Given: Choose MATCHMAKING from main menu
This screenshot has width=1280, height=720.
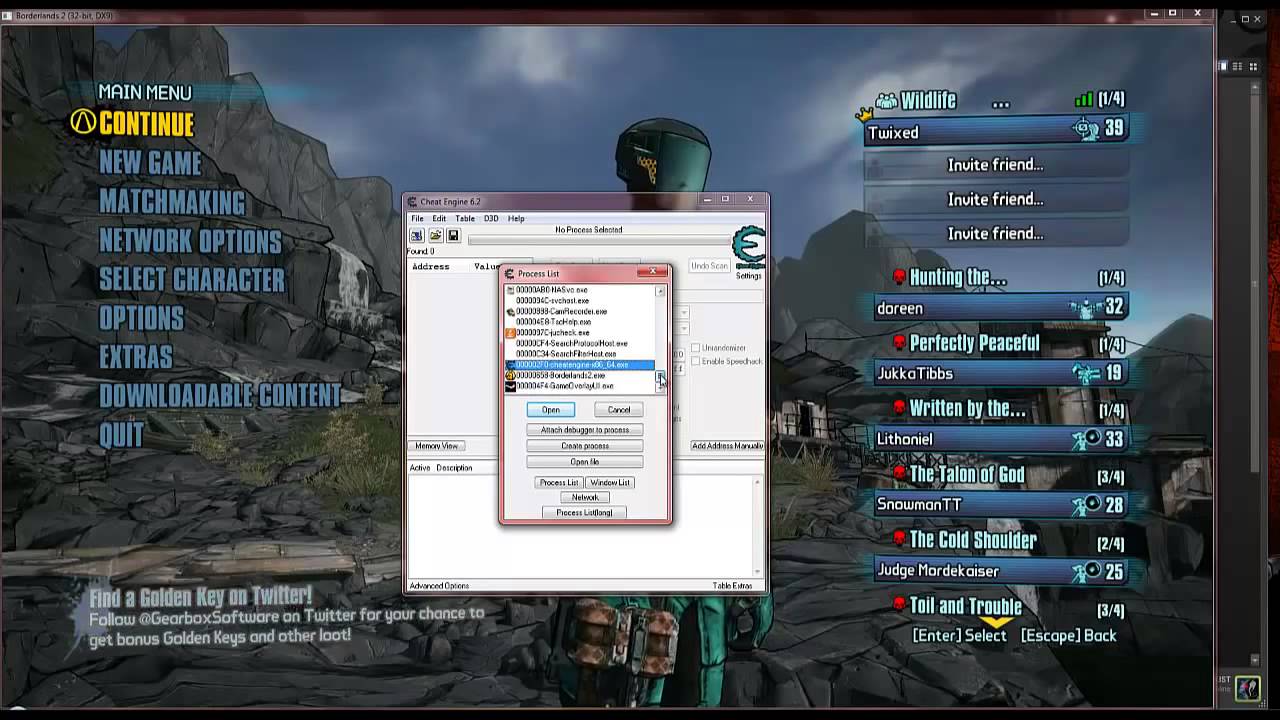Looking at the screenshot, I should click(x=172, y=202).
